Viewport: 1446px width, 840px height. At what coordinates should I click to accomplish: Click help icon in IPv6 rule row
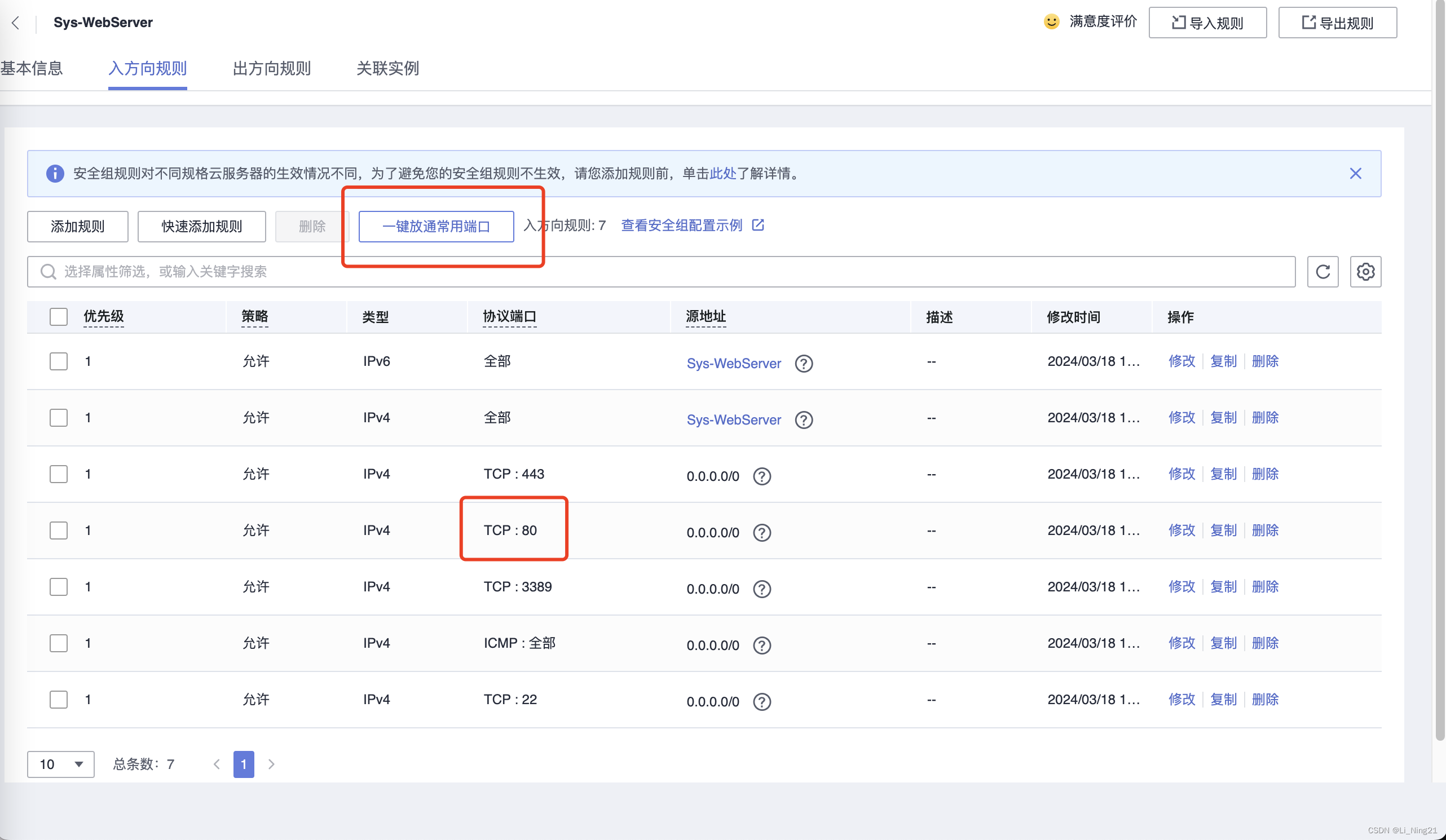click(803, 363)
